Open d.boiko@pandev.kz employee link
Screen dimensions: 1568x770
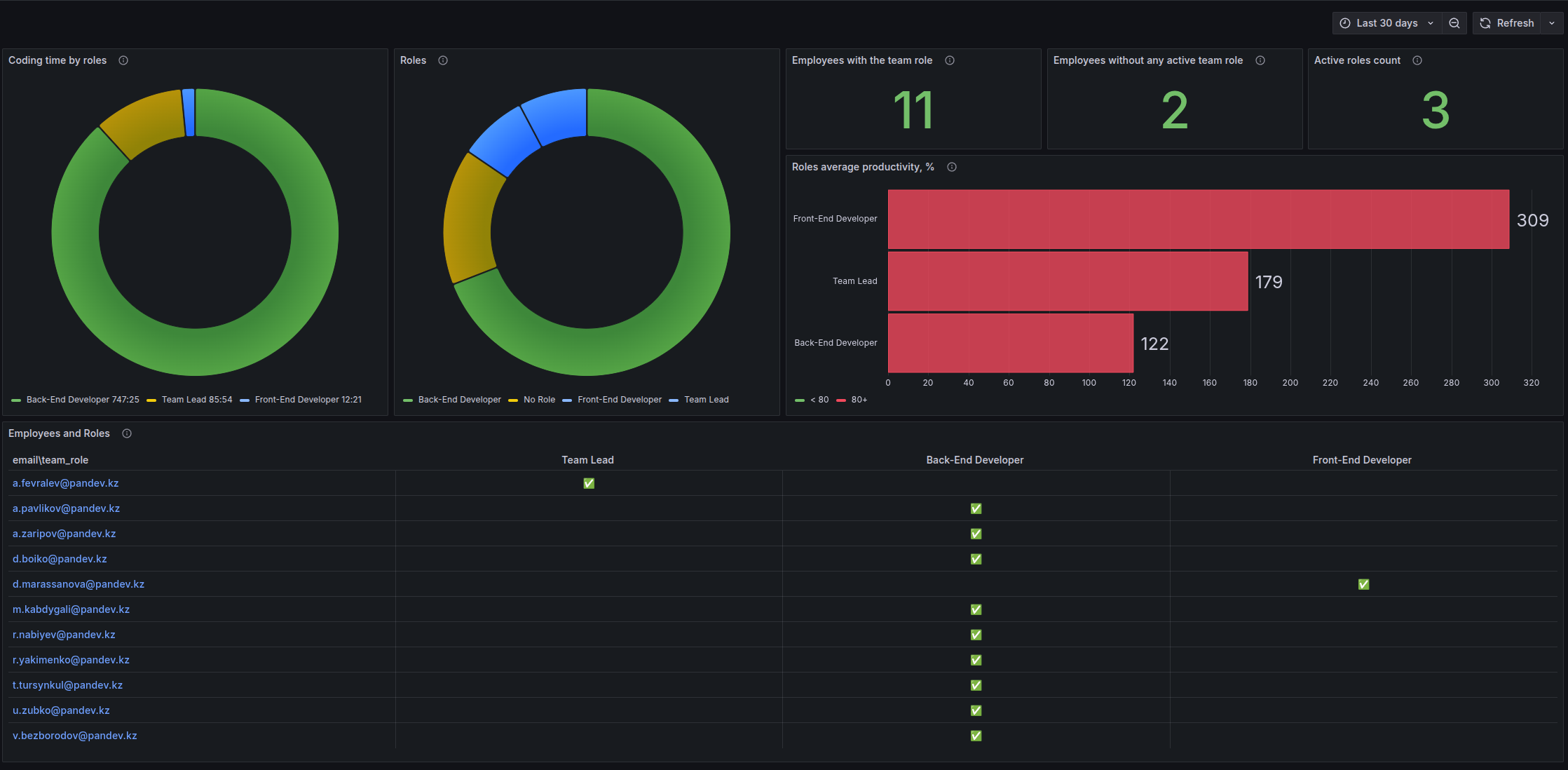(60, 559)
